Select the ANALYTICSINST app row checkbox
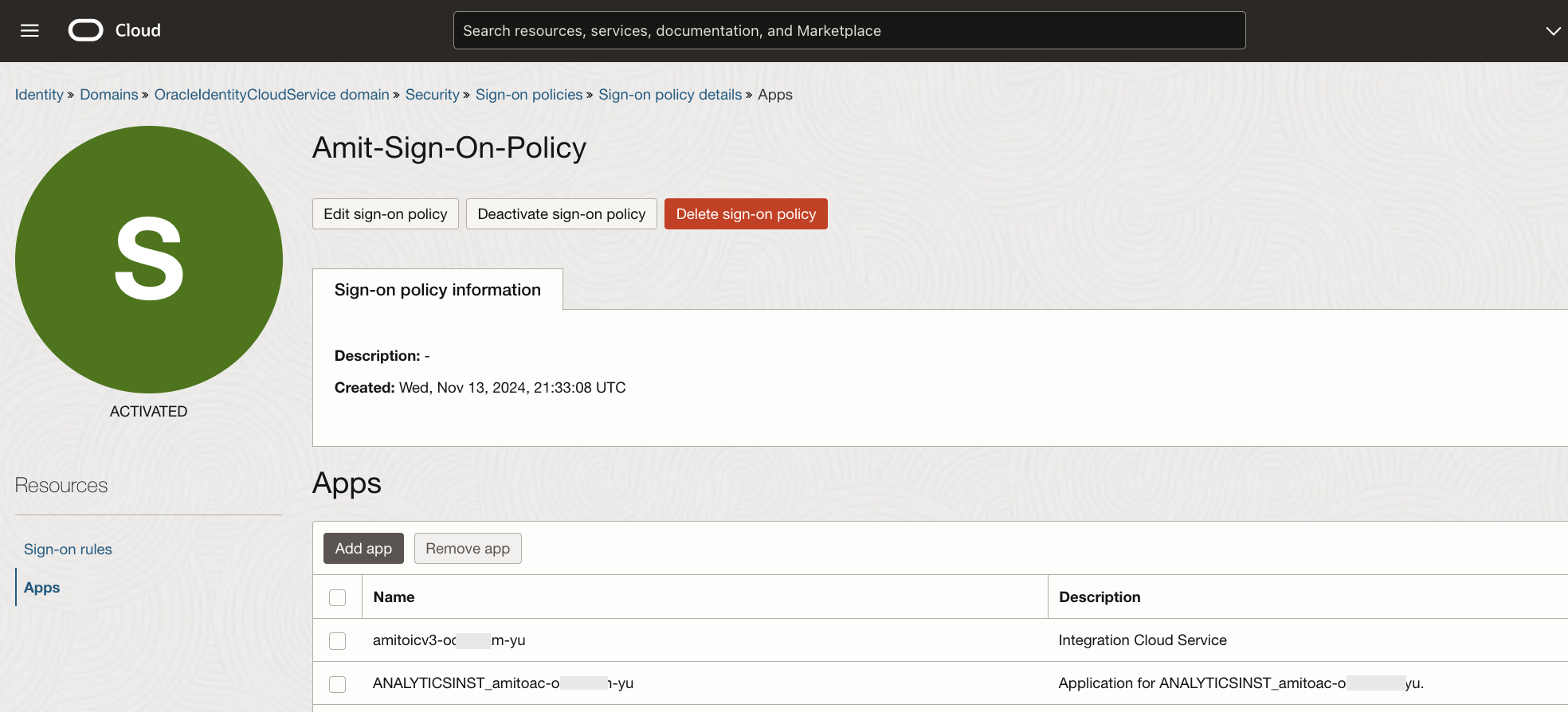This screenshot has height=712, width=1568. (338, 683)
